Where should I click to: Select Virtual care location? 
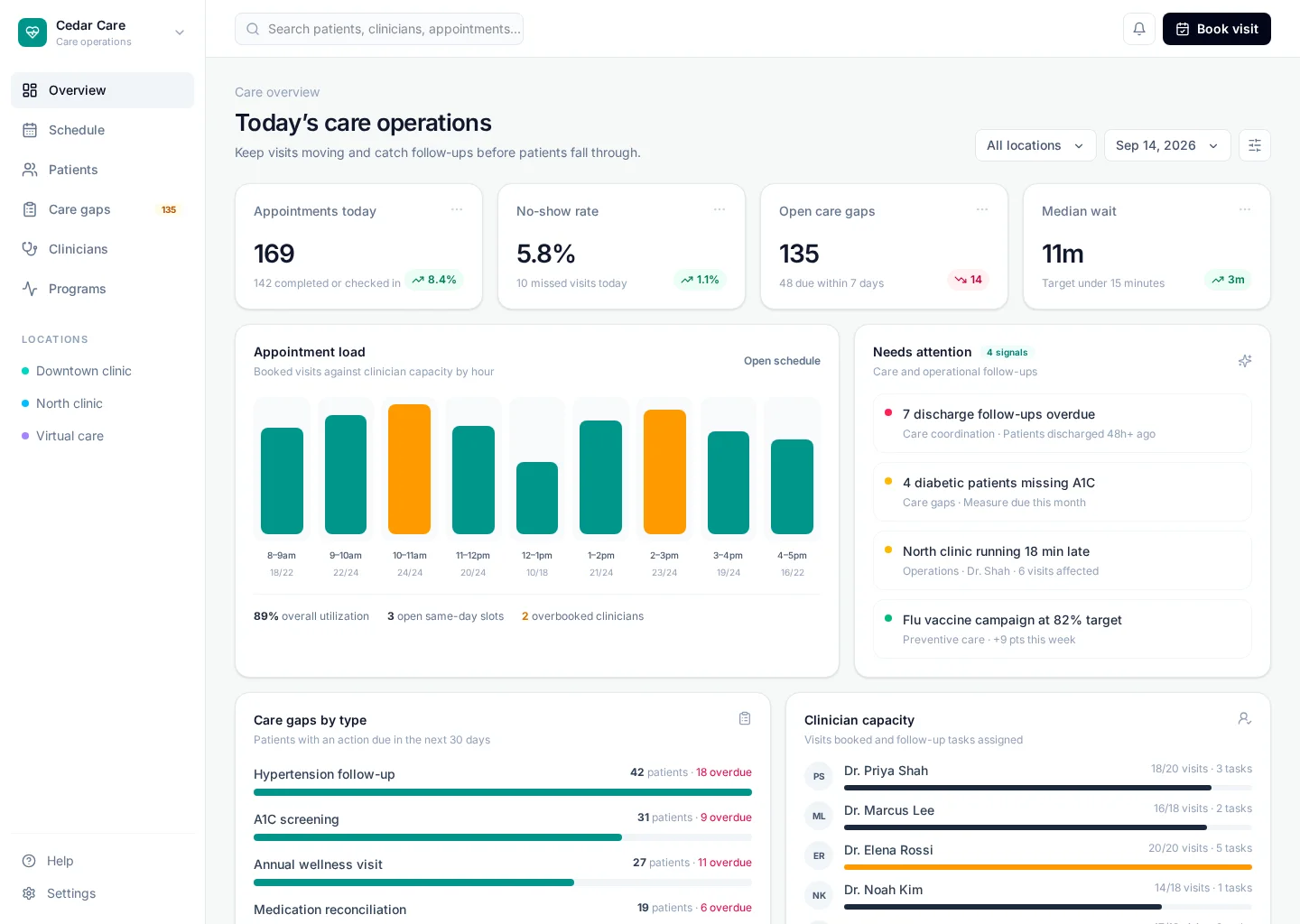(102, 436)
